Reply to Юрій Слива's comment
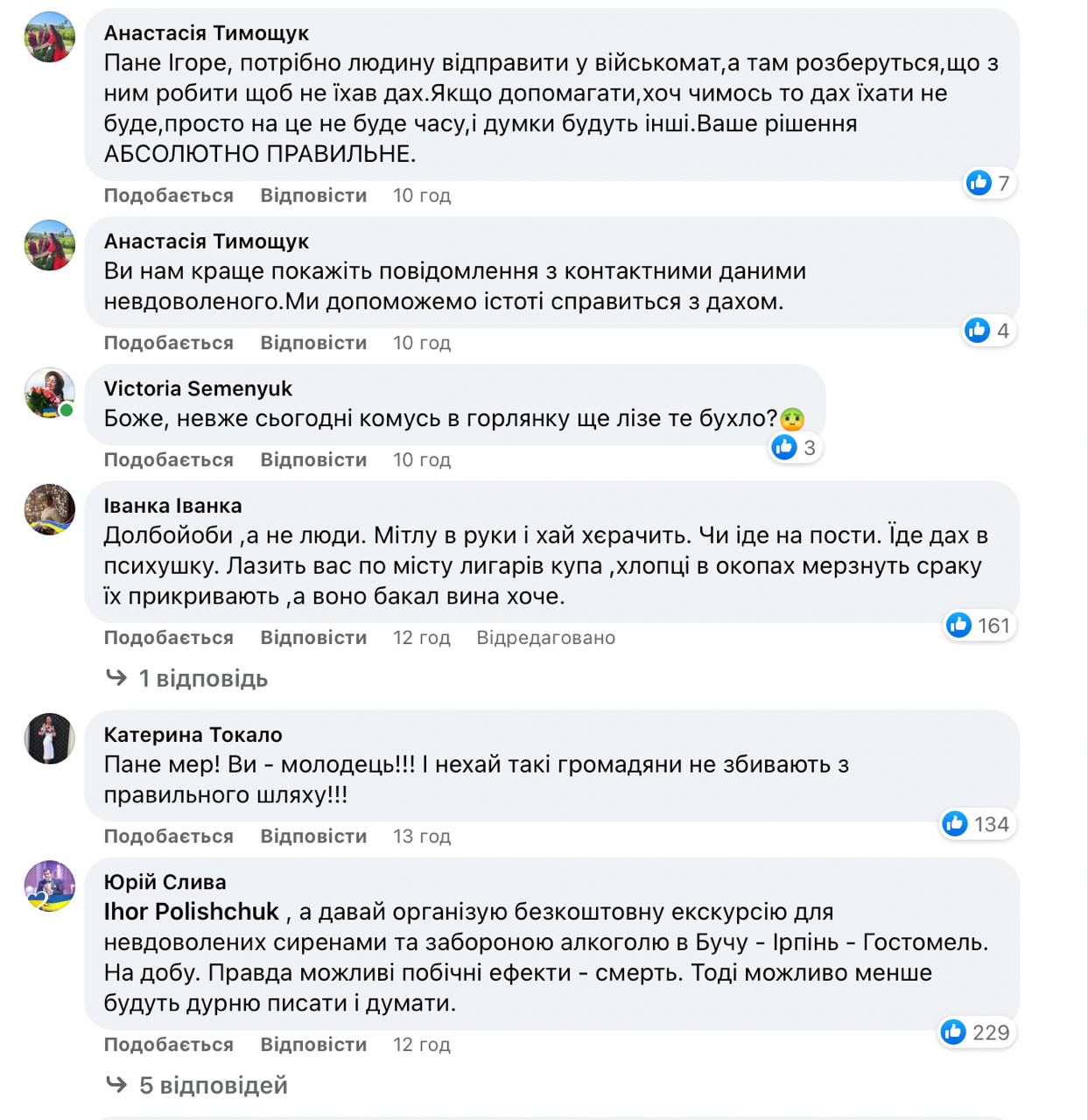 tap(313, 1045)
